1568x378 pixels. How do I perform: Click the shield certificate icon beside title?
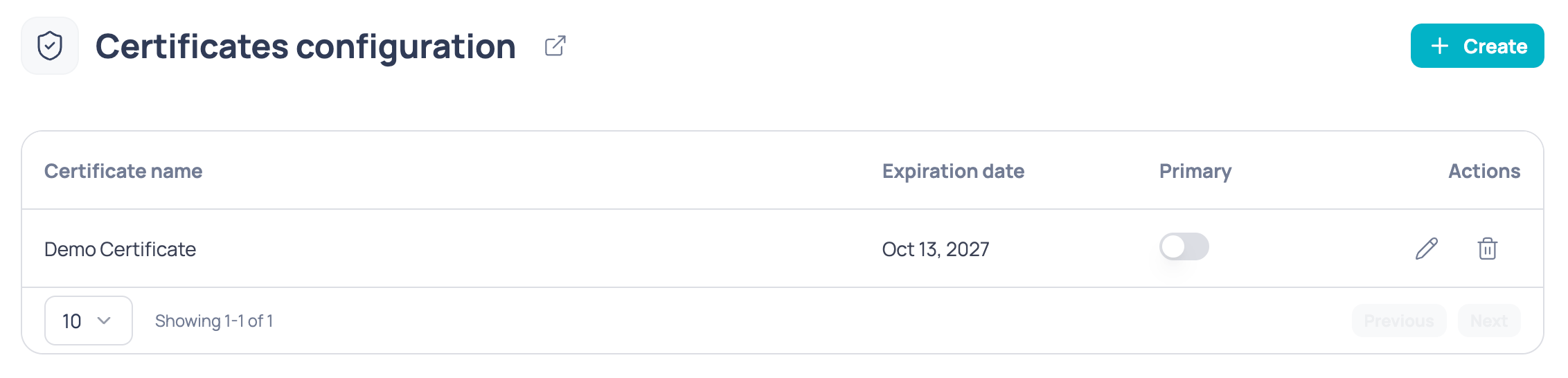click(x=50, y=46)
